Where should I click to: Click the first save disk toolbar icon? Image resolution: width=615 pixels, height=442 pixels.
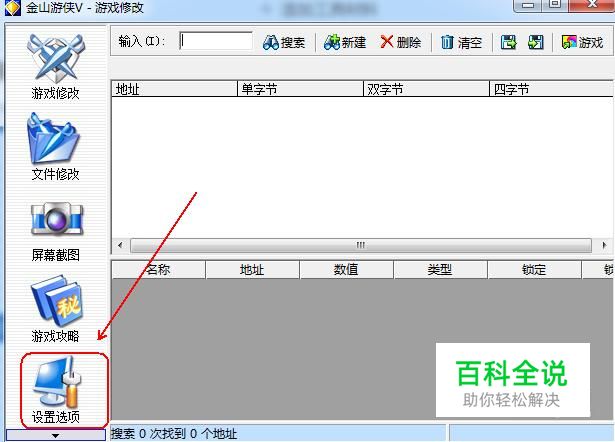(x=508, y=42)
